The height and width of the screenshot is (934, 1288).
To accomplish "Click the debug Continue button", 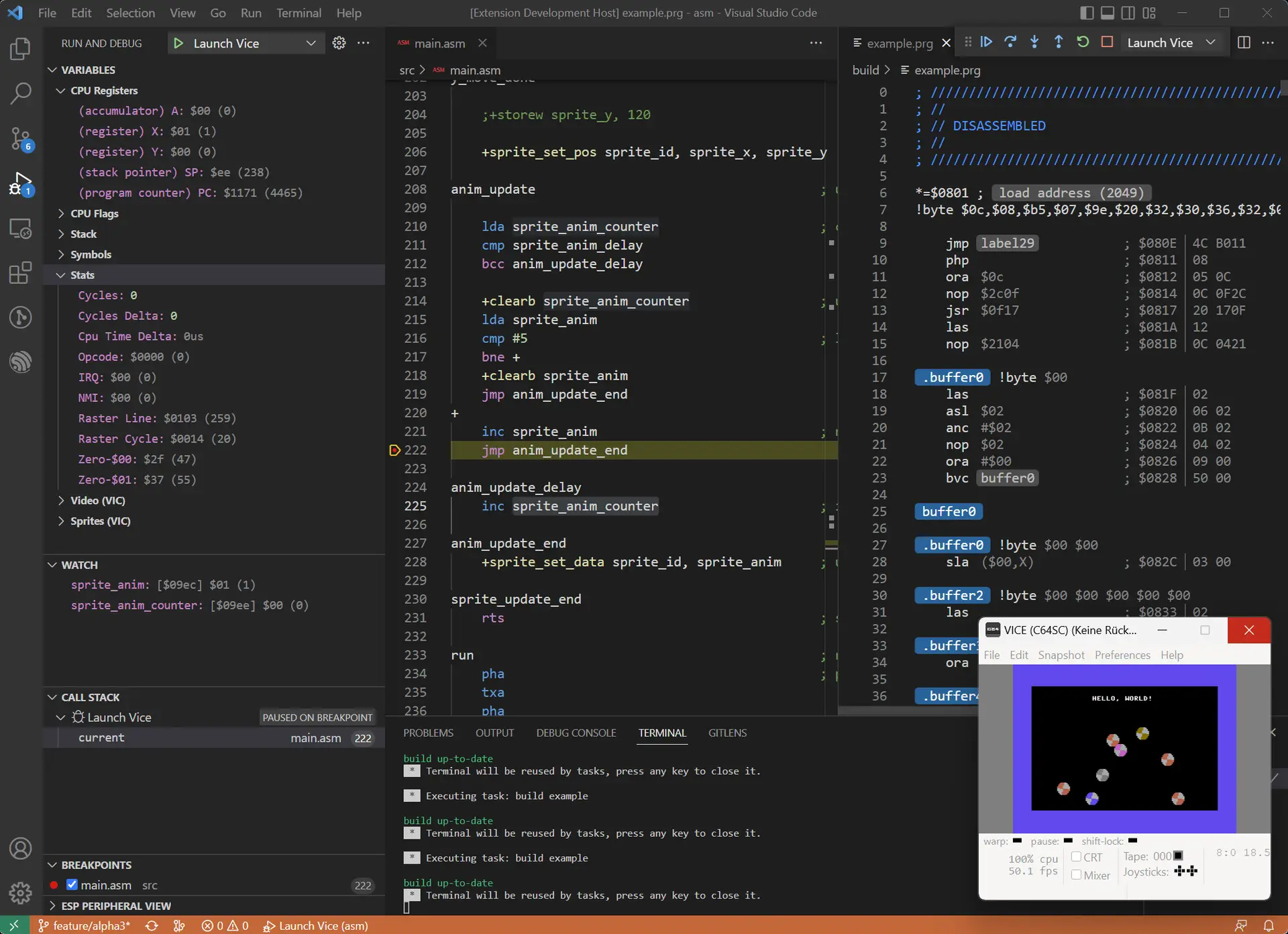I will coord(986,42).
